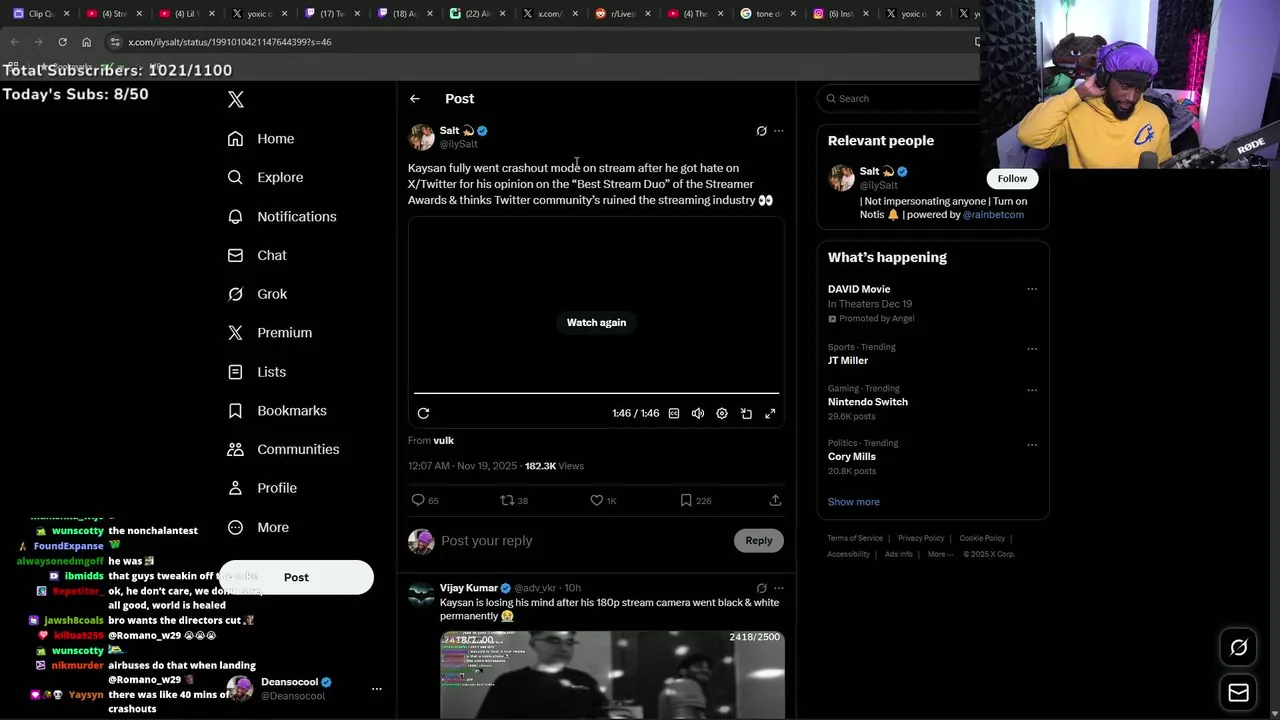This screenshot has width=1280, height=720.
Task: Expand the video to fullscreen
Action: point(770,413)
